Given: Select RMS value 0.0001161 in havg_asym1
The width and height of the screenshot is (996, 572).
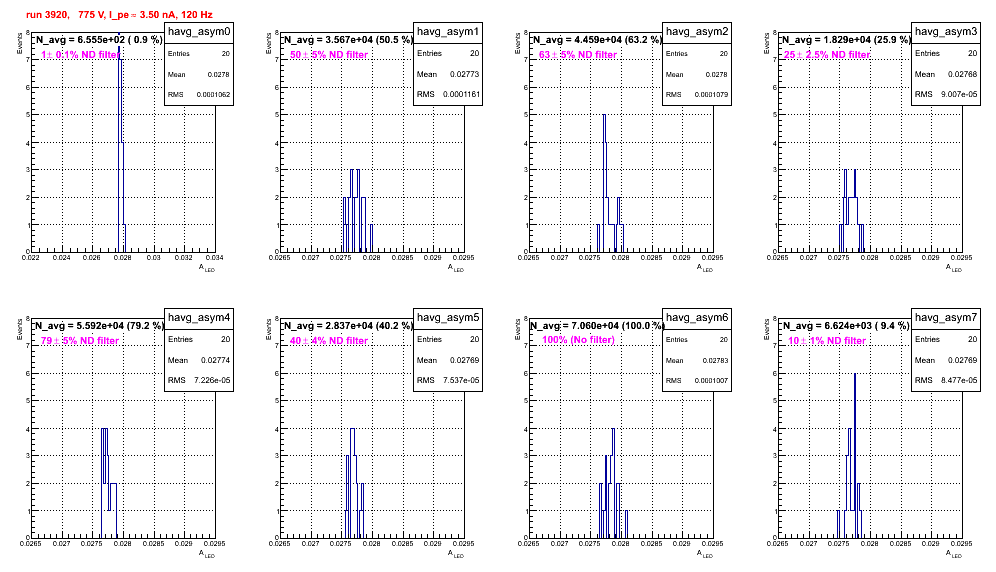Looking at the screenshot, I should [462, 95].
